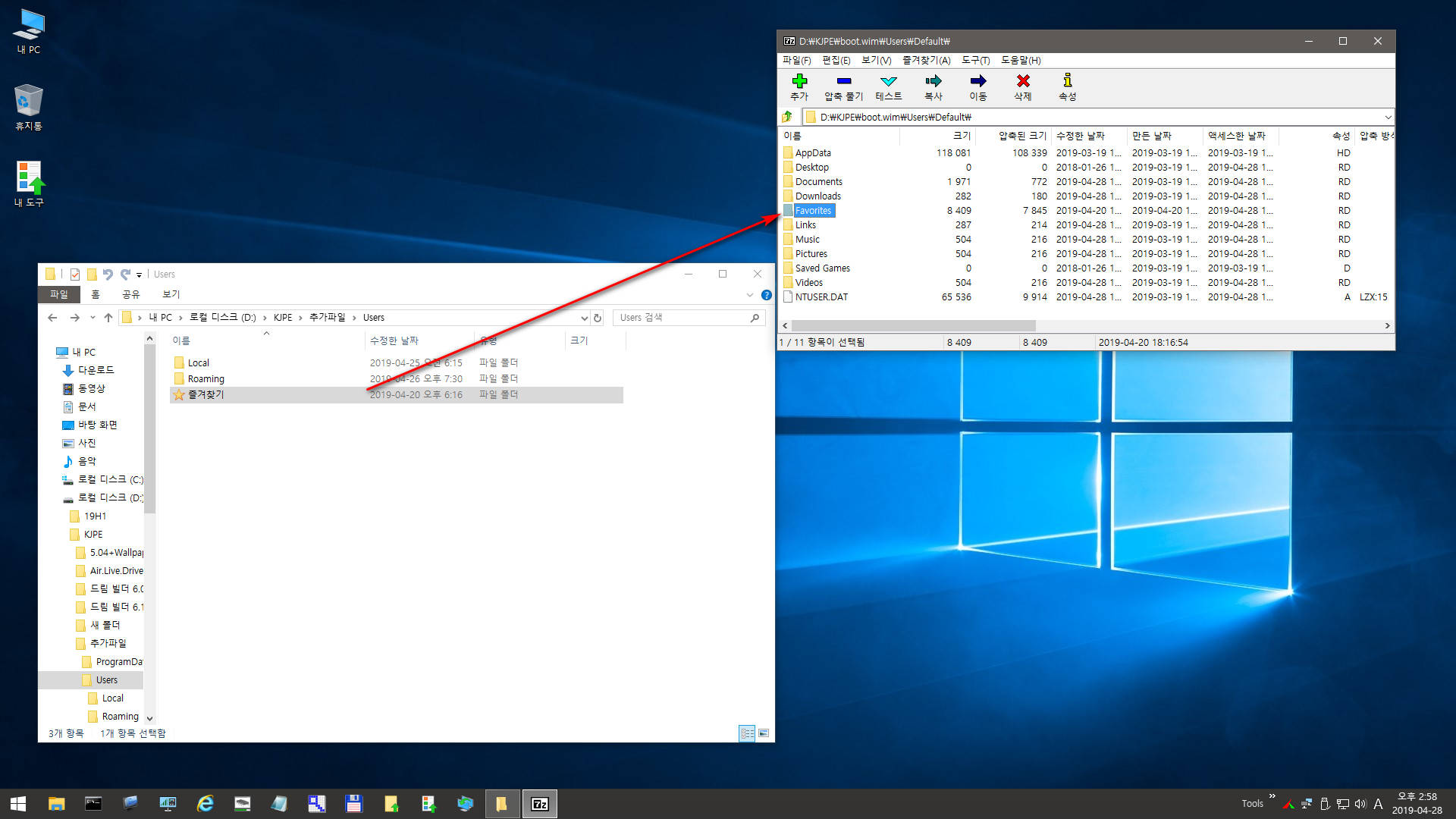The height and width of the screenshot is (819, 1456).
Task: Click the 7-Zip Extract (압축 풀기) button
Action: [x=844, y=87]
